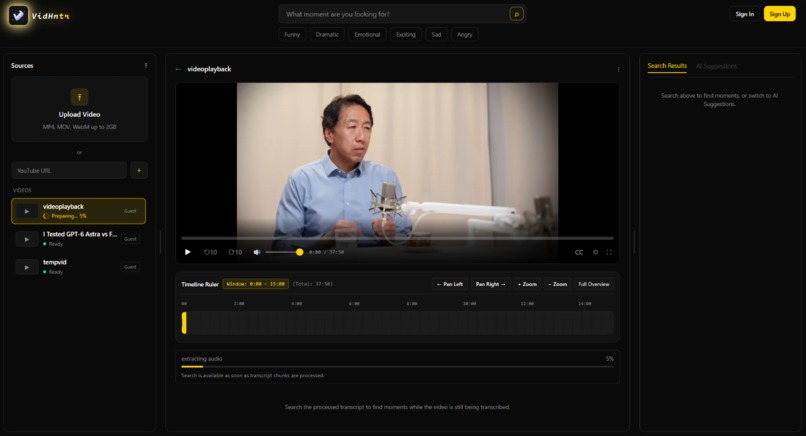Play the I Tested GPT-6 Astra thumbnail
The width and height of the screenshot is (806, 436).
(x=27, y=239)
